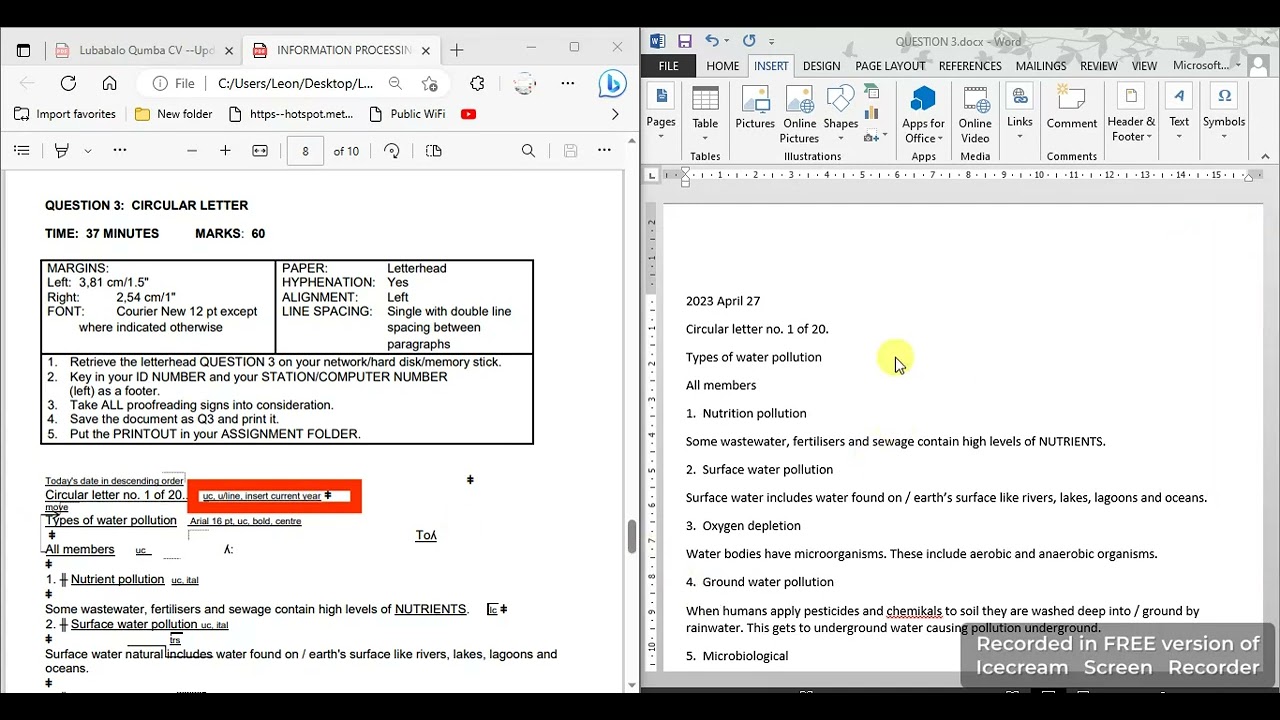Switch to the MAILINGS tab

(x=1041, y=66)
